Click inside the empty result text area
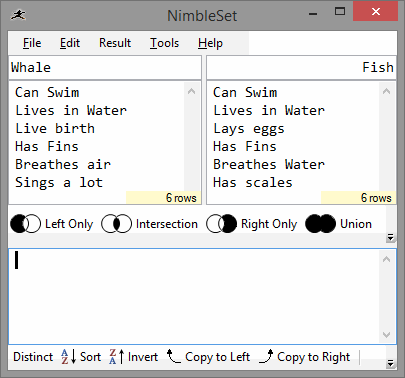This screenshot has width=405, height=378. click(x=193, y=297)
